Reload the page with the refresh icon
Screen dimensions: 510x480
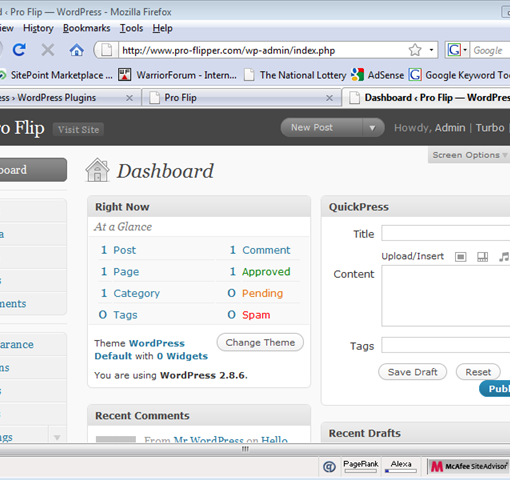[19, 50]
